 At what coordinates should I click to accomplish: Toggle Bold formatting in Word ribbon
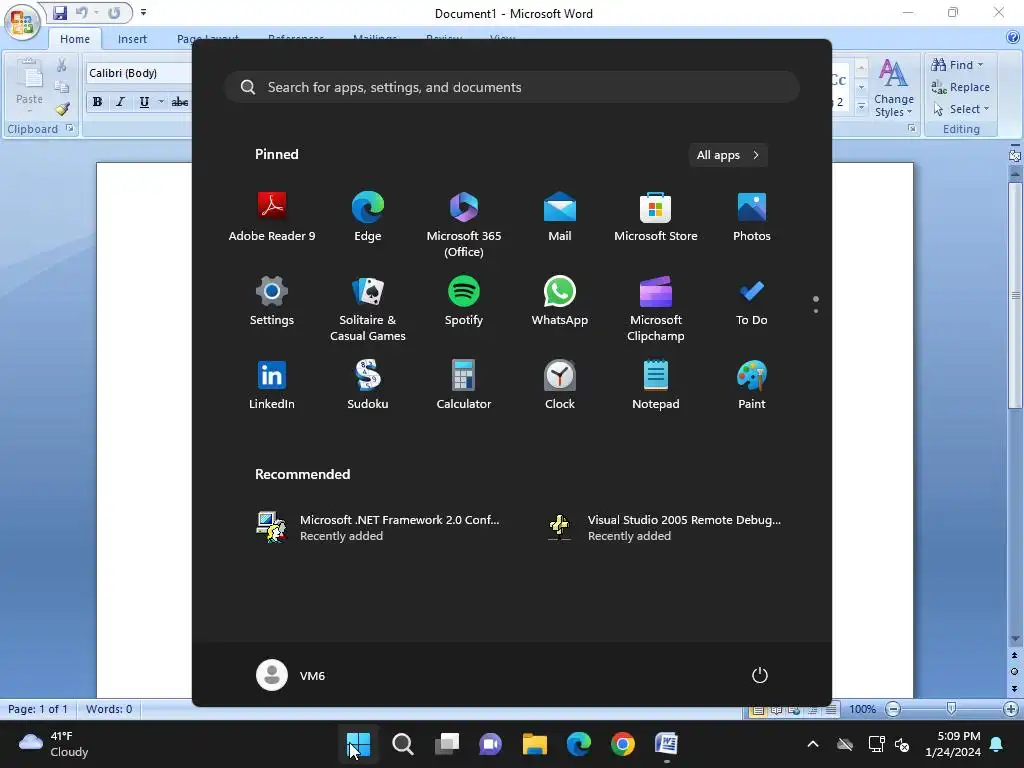click(97, 102)
